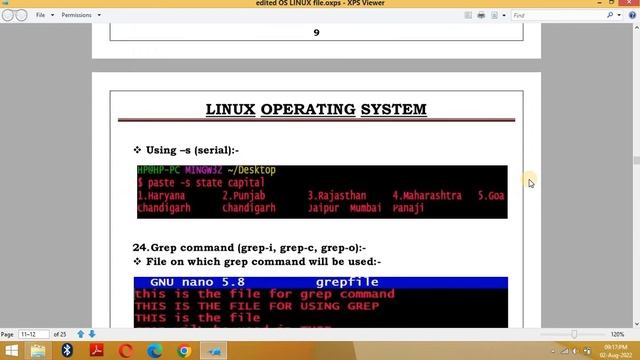Click the back navigation arrow in XPS Viewer
The image size is (640, 360).
coord(8,15)
